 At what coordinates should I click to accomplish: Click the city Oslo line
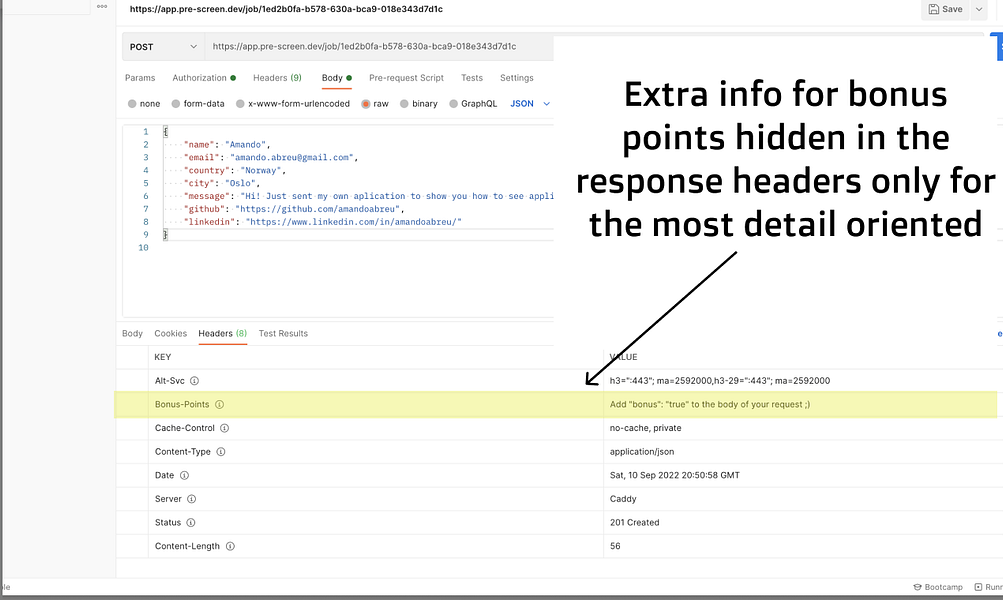point(222,184)
